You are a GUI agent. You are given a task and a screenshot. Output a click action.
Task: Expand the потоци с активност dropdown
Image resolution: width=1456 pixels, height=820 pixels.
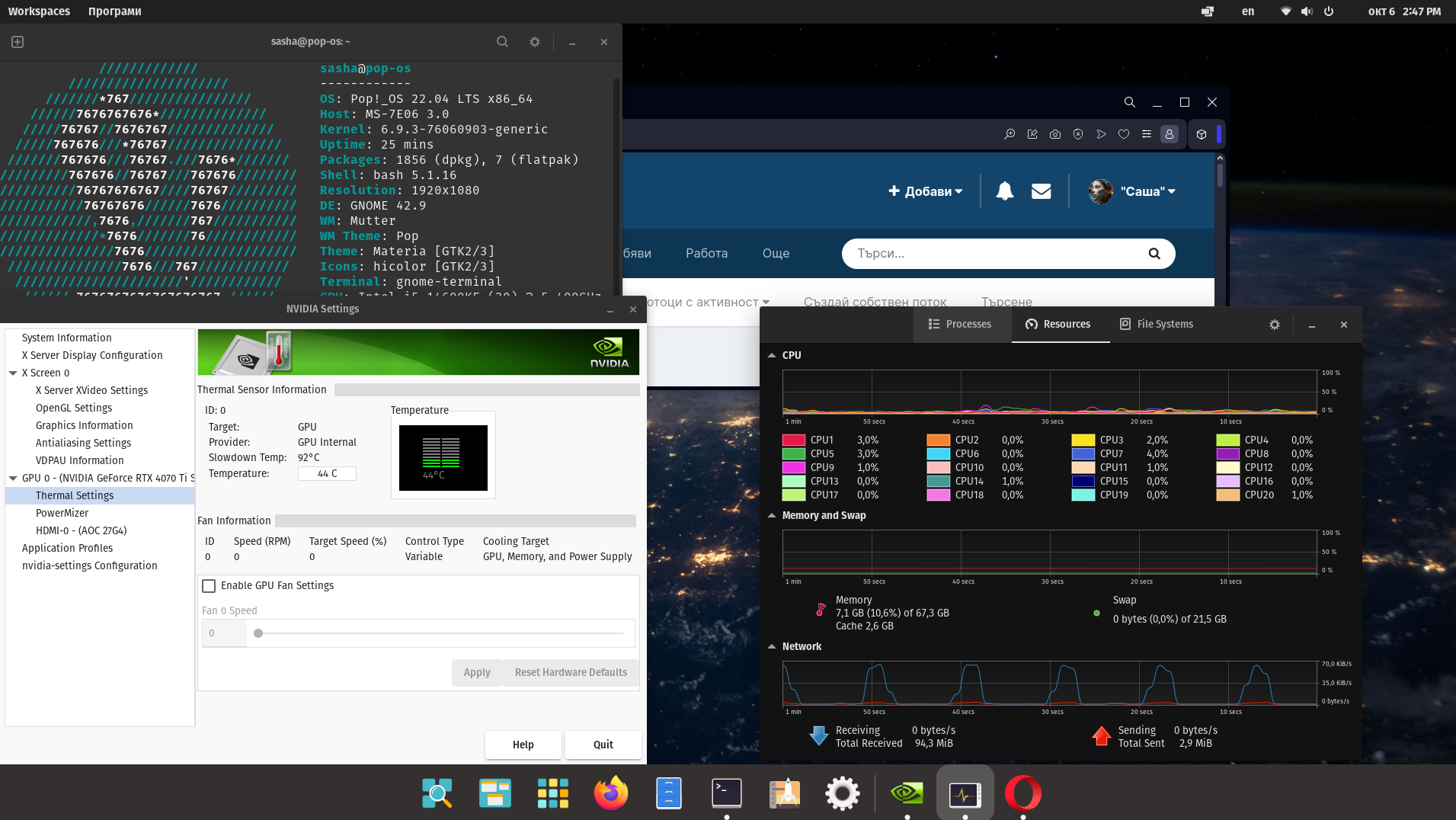708,303
